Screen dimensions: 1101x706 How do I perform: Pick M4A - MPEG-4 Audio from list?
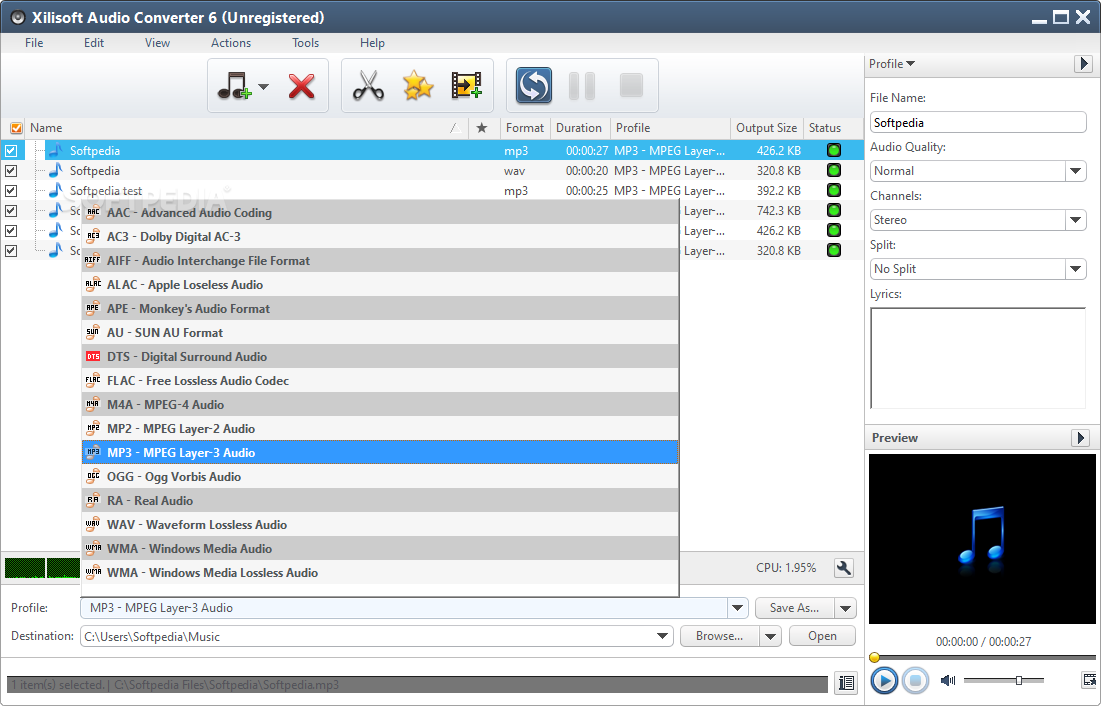[x=380, y=405]
